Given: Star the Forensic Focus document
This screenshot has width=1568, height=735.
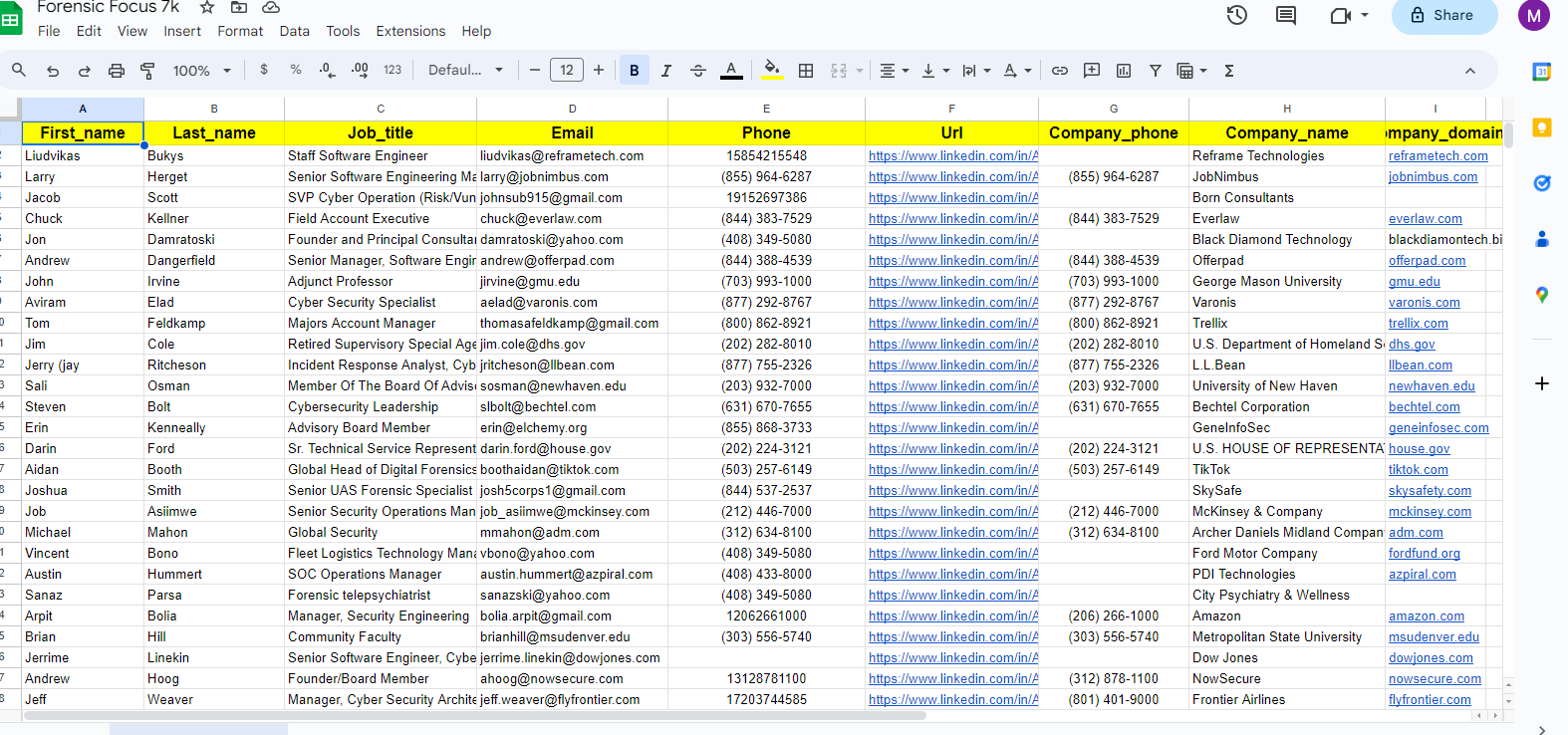Looking at the screenshot, I should pyautogui.click(x=207, y=7).
